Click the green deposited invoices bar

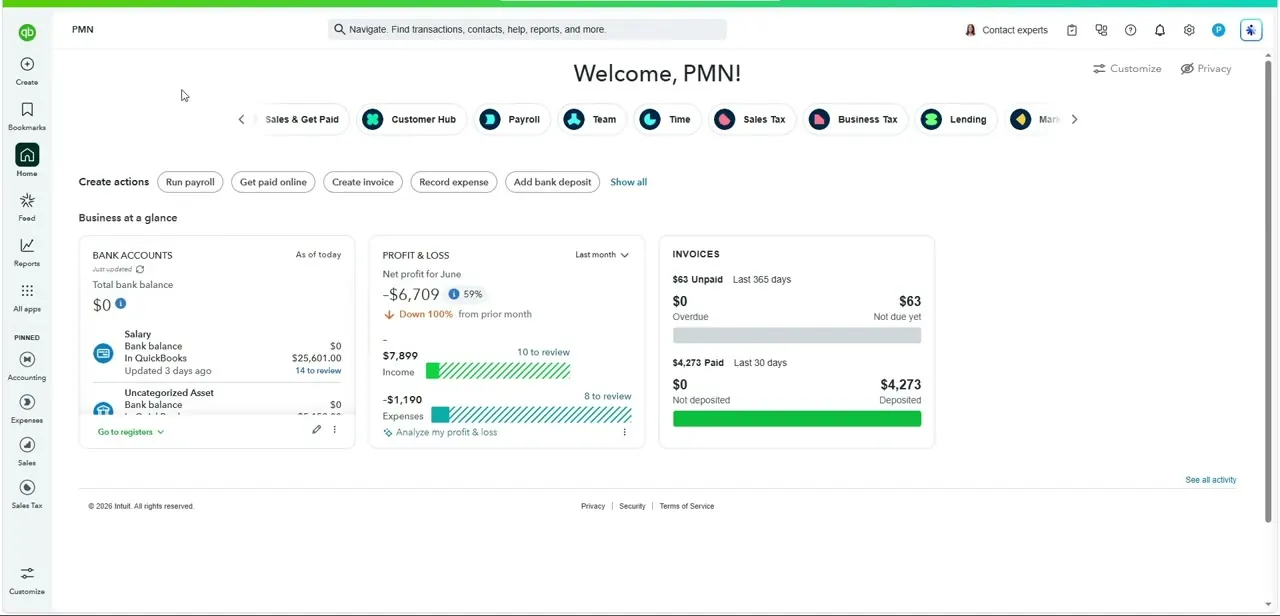797,419
